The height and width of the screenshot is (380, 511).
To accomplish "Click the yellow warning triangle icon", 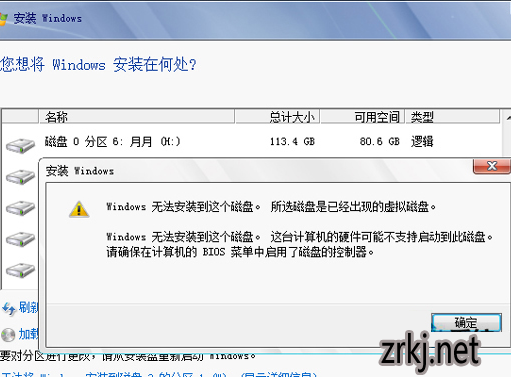I will 79,209.
